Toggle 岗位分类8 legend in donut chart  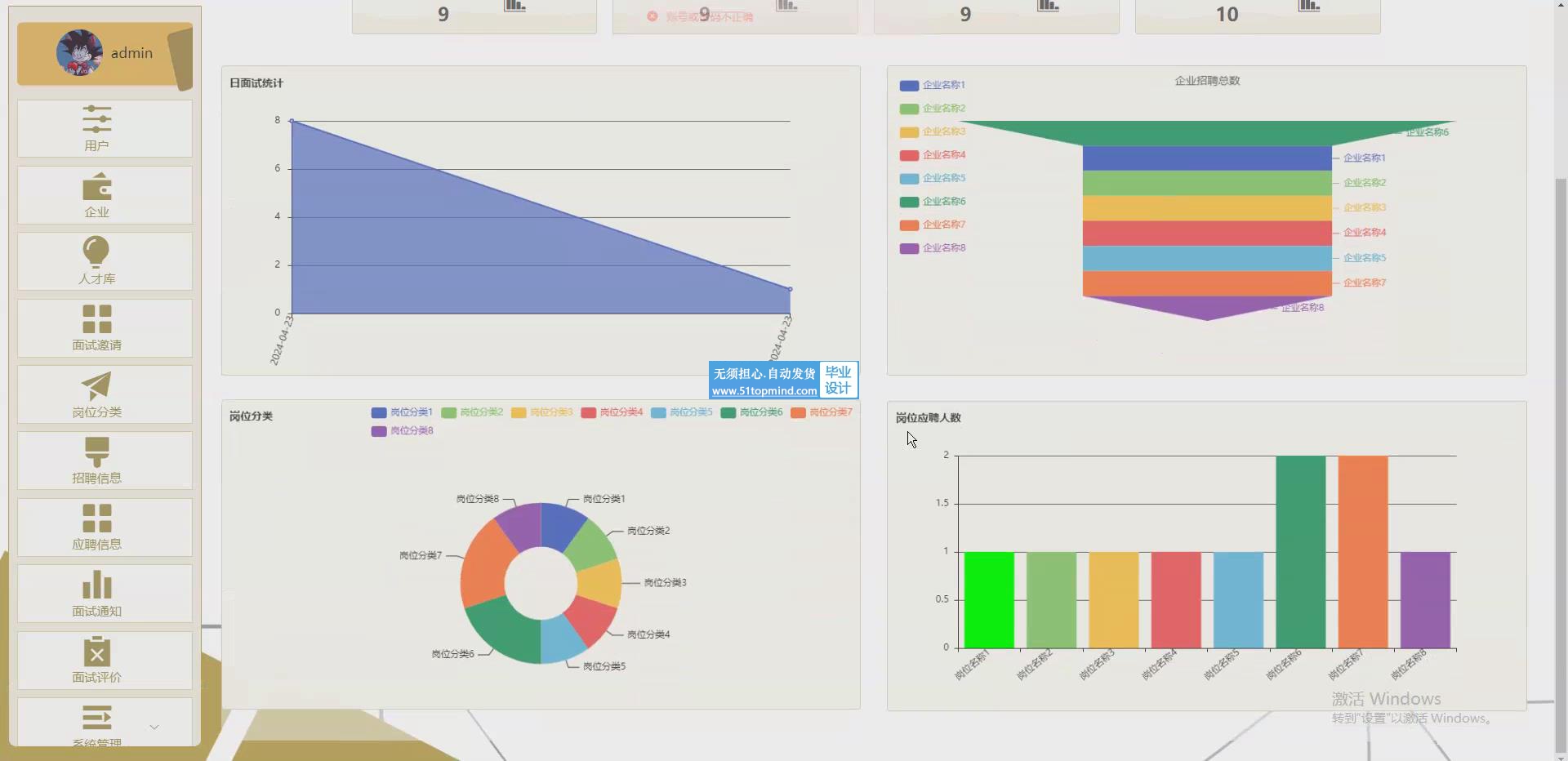pos(402,431)
